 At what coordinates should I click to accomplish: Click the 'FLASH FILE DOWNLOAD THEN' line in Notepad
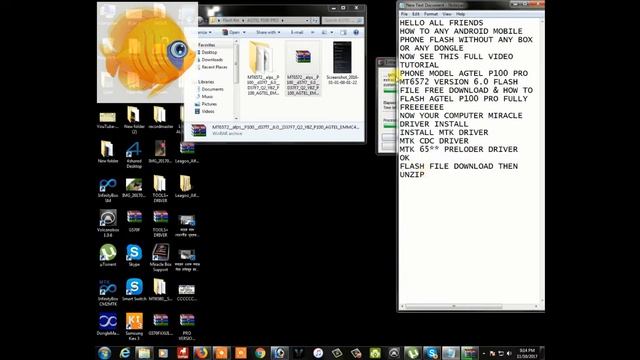click(x=459, y=166)
